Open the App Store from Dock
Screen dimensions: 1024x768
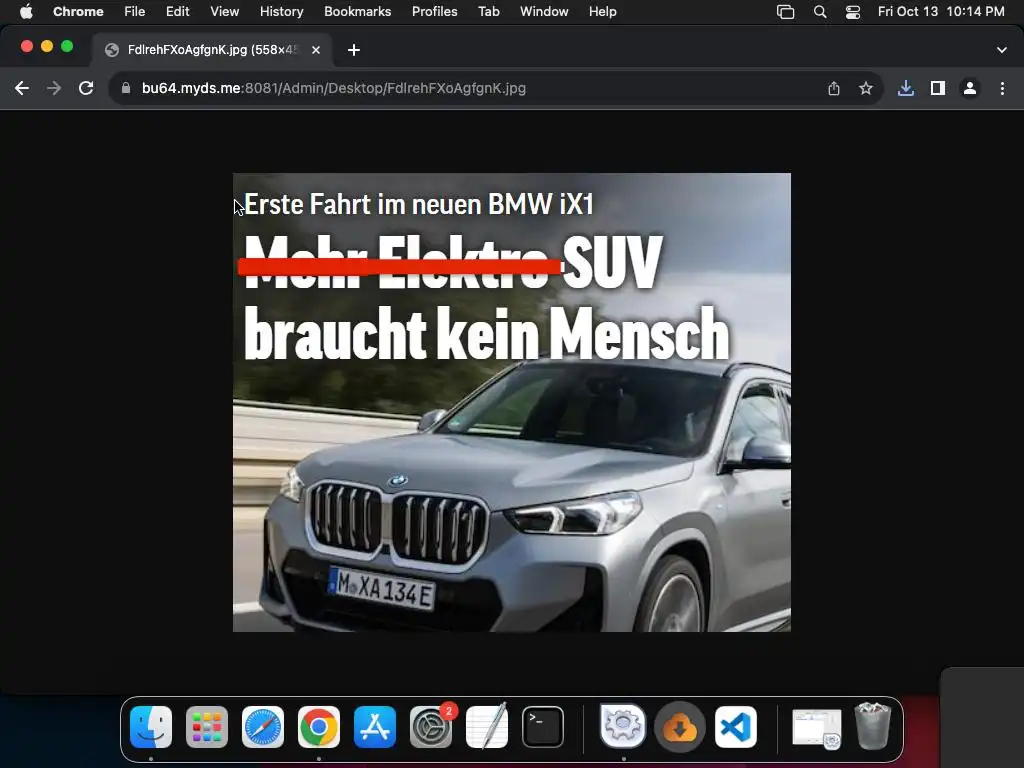pos(375,727)
